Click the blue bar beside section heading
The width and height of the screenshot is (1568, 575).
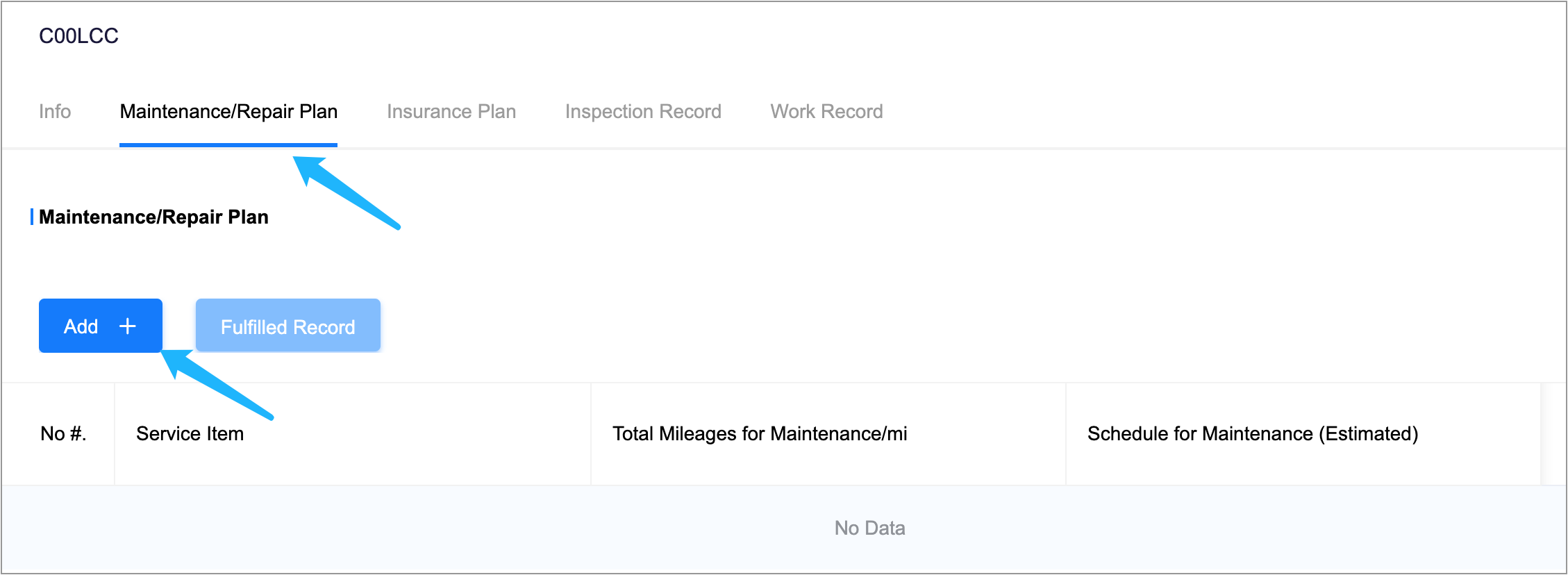(32, 217)
